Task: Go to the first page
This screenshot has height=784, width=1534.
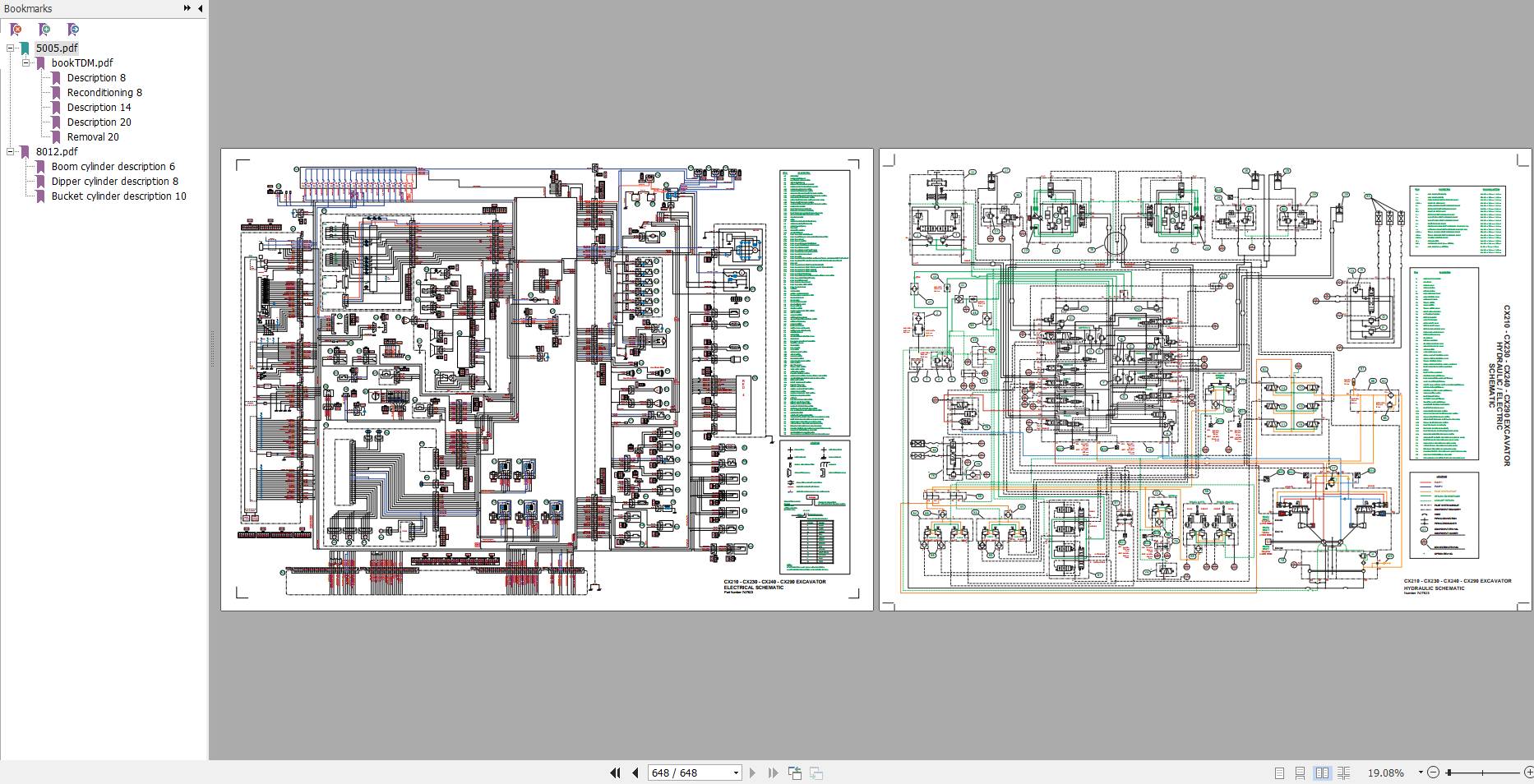Action: pos(615,772)
